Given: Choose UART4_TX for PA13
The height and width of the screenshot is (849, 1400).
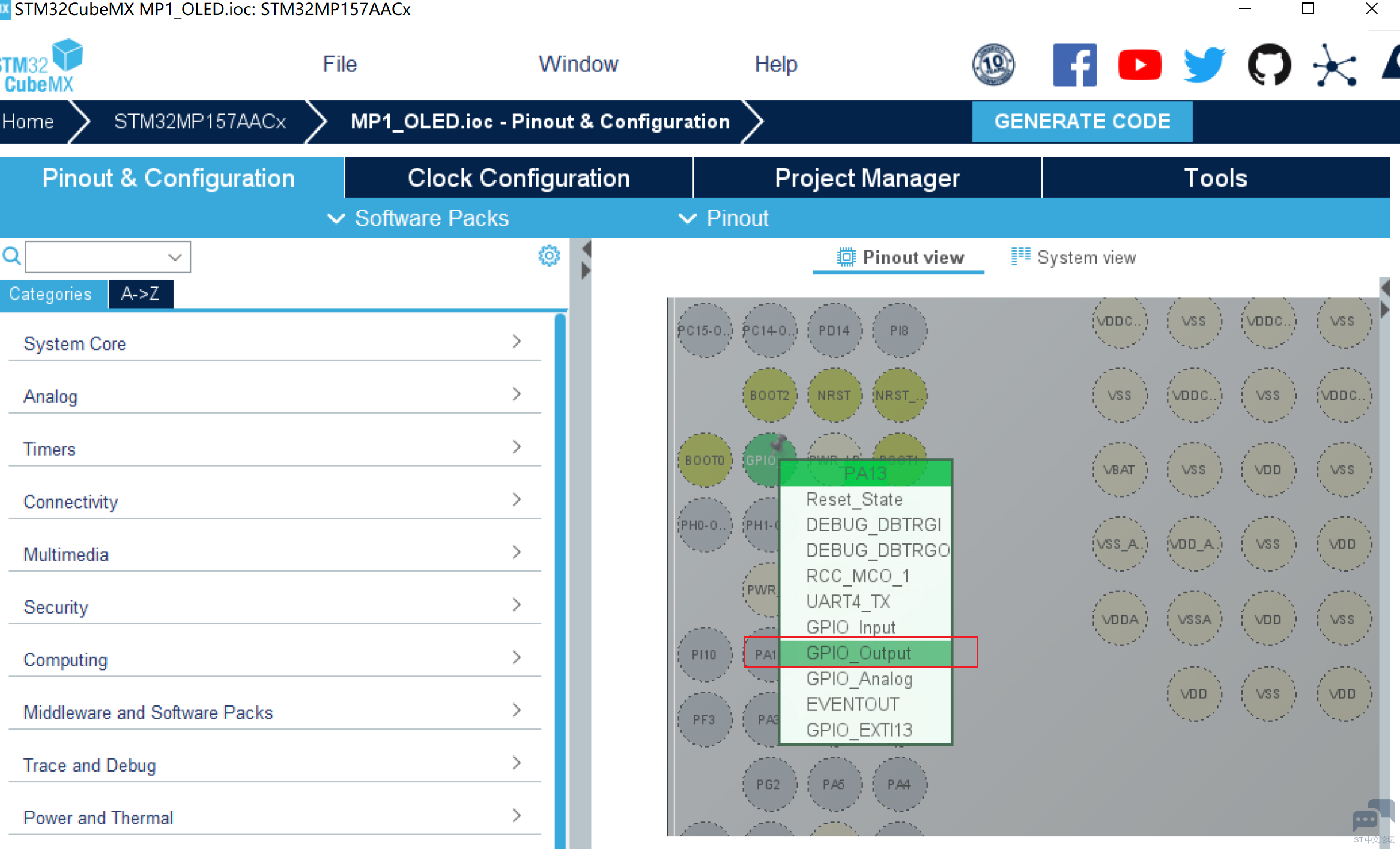Looking at the screenshot, I should (865, 601).
